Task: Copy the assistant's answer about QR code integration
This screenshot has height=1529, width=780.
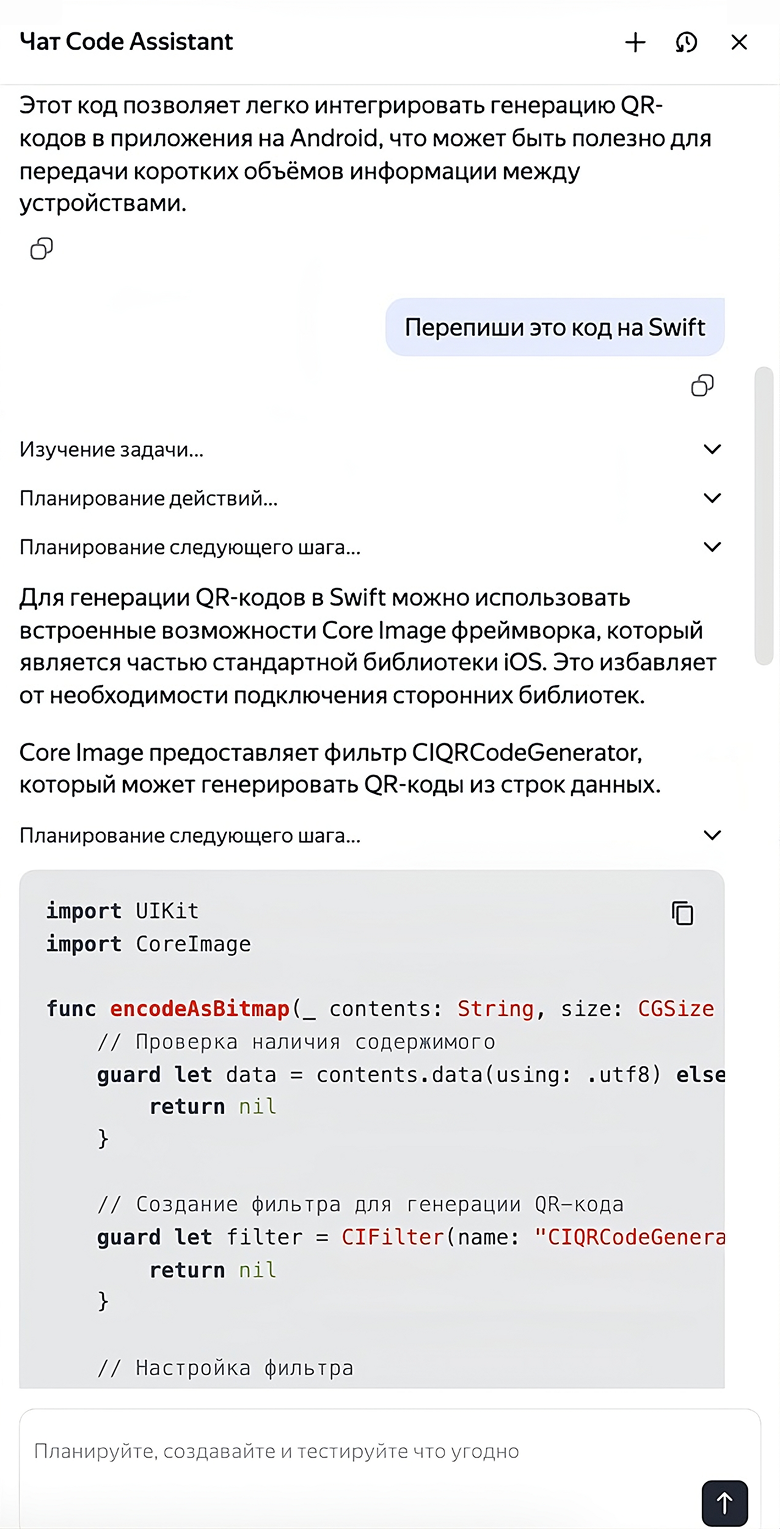Action: (x=41, y=248)
